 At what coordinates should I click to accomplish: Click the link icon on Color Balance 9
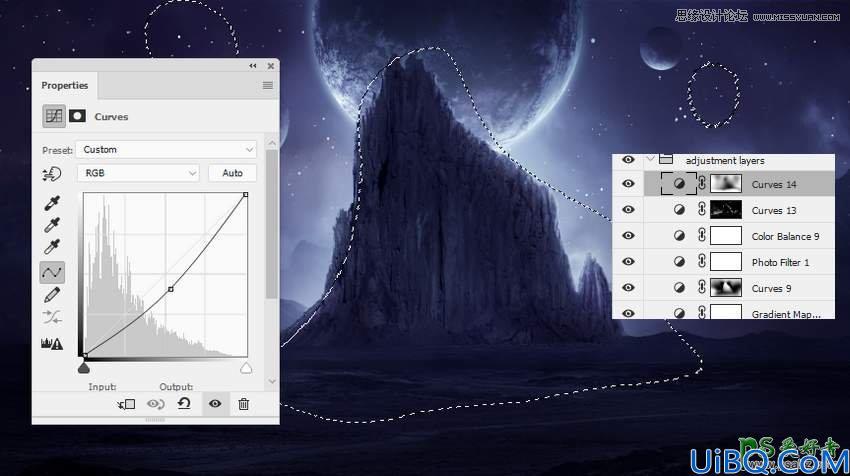coord(702,236)
